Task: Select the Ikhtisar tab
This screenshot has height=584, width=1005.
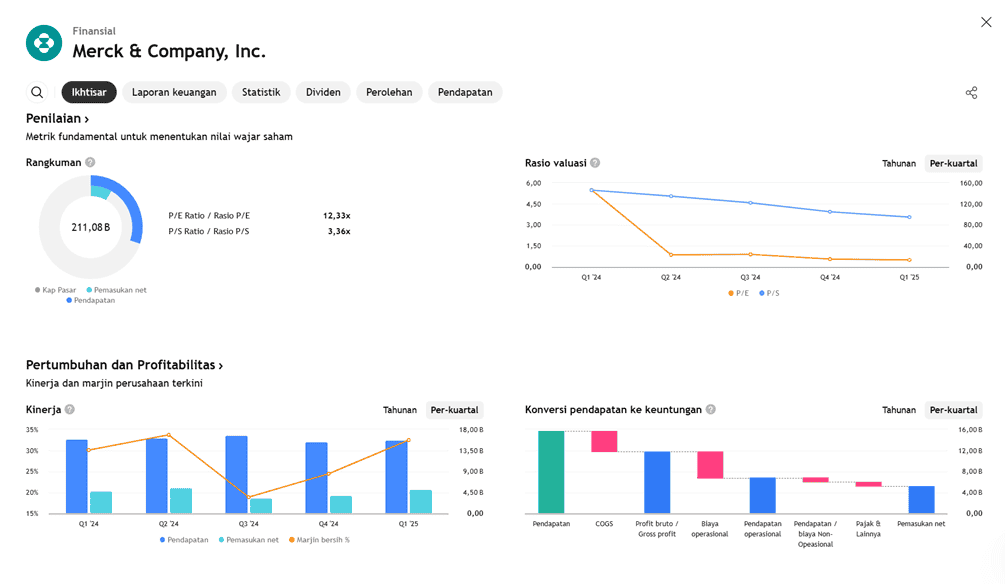Action: (89, 92)
